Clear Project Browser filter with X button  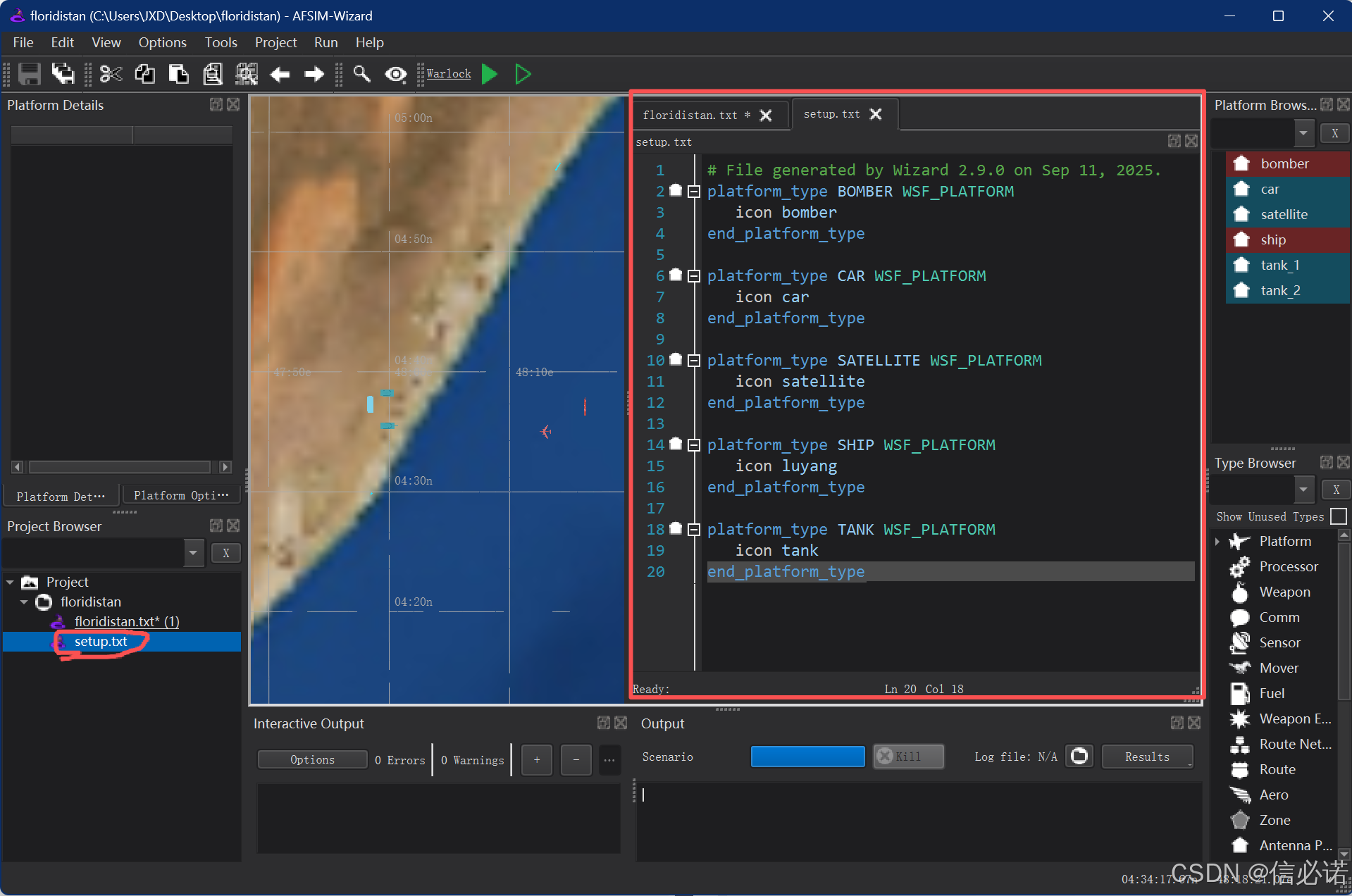[x=226, y=553]
